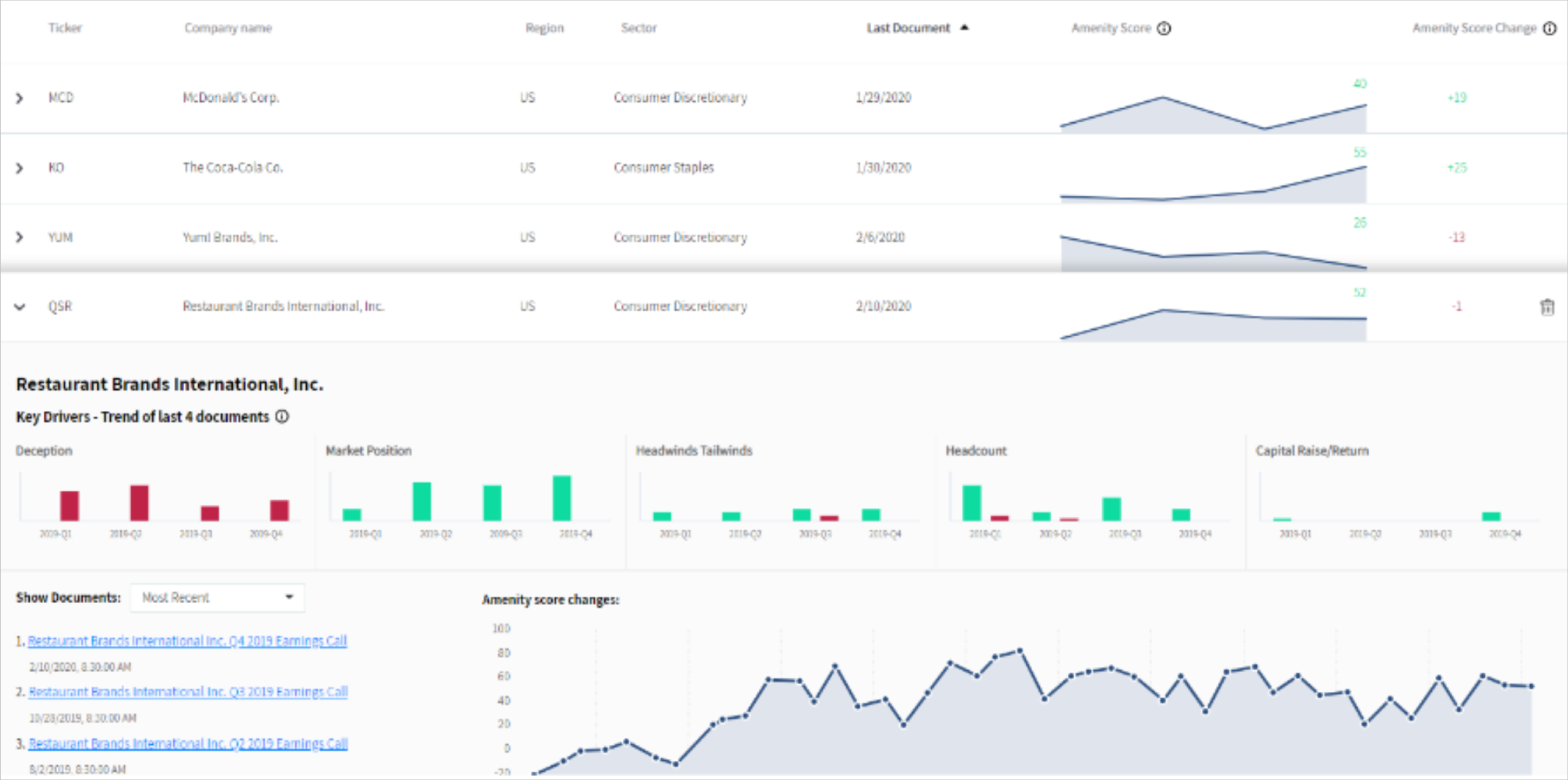
Task: Sort by Amenity Score Change header
Action: tap(1475, 28)
